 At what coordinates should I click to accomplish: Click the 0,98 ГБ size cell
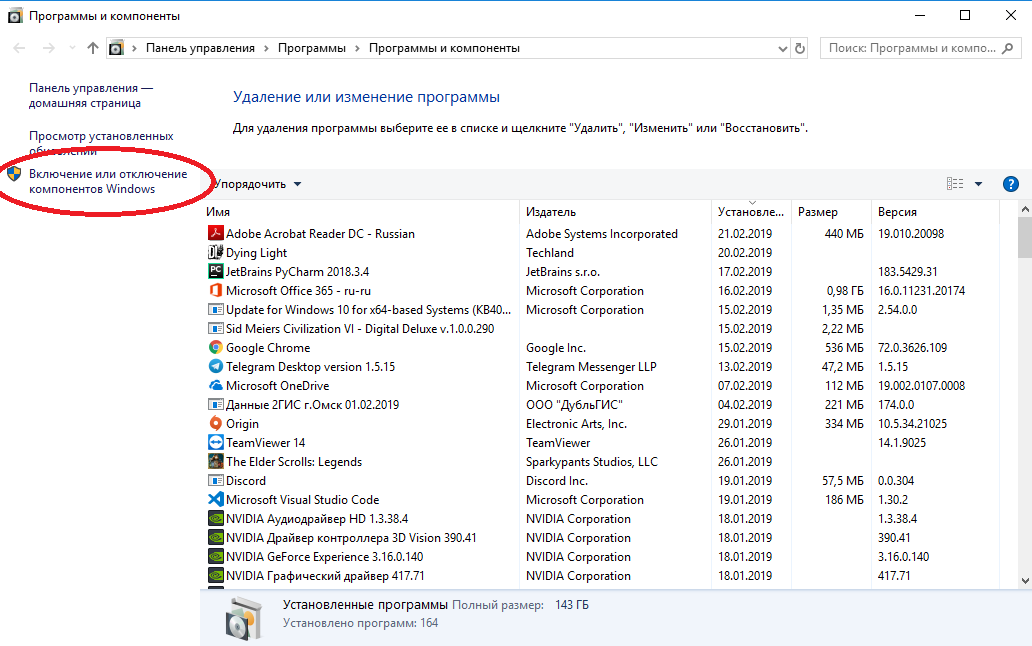(845, 290)
